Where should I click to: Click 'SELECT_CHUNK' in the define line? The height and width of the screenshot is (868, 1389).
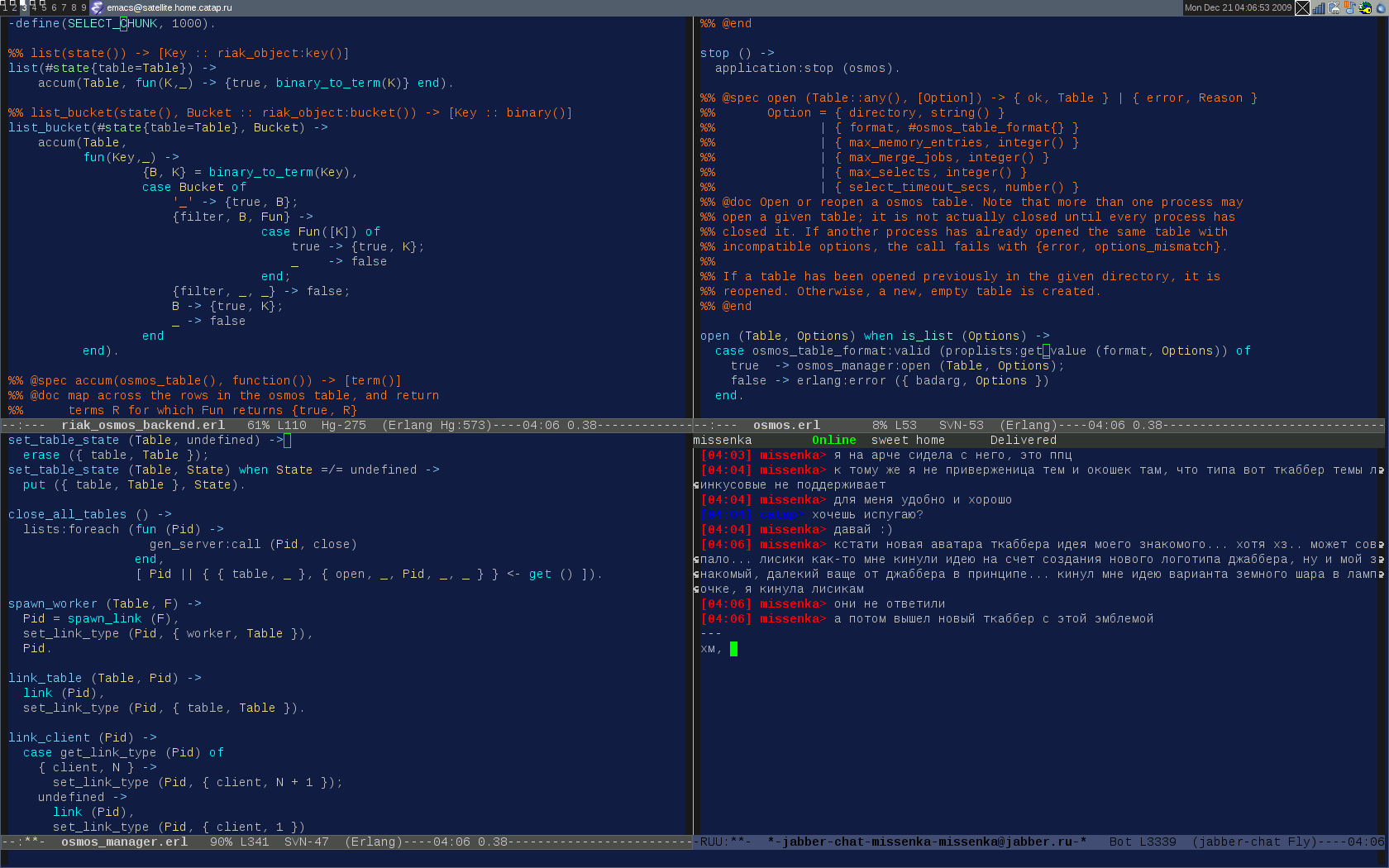pos(112,23)
